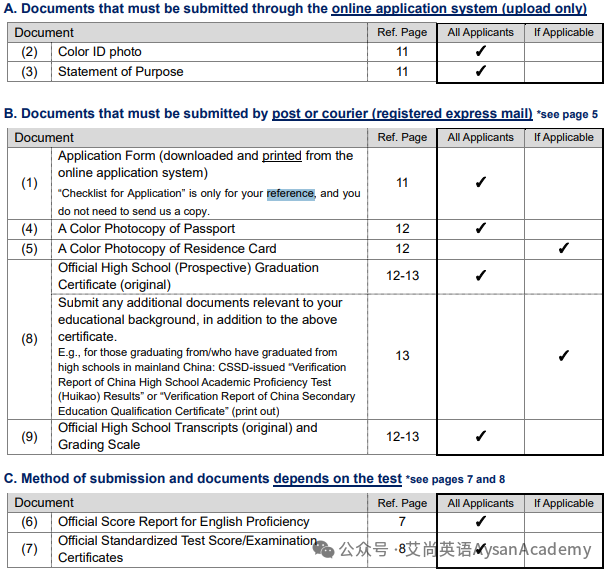Click the '(3)' item number cell
The image size is (609, 573).
[x=29, y=72]
